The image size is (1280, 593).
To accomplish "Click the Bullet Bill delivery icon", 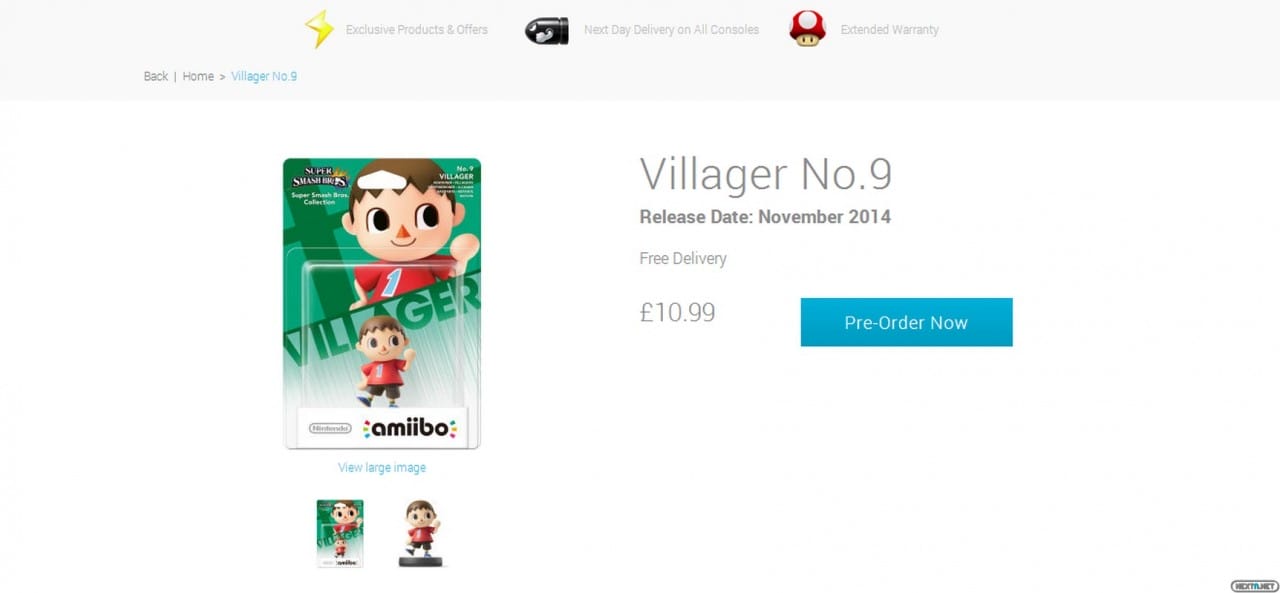I will pos(547,30).
